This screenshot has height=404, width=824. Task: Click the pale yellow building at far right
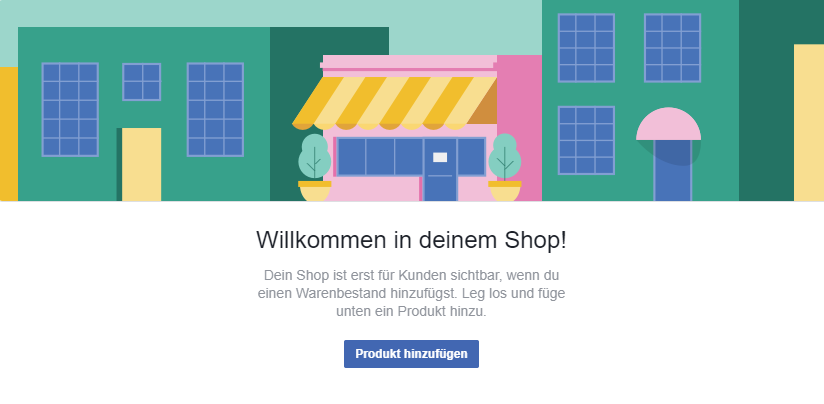point(809,122)
